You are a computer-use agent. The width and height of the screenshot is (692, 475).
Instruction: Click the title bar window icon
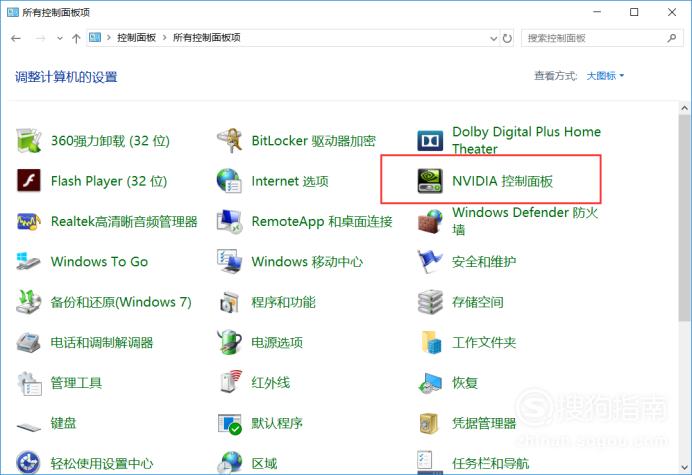tap(13, 12)
